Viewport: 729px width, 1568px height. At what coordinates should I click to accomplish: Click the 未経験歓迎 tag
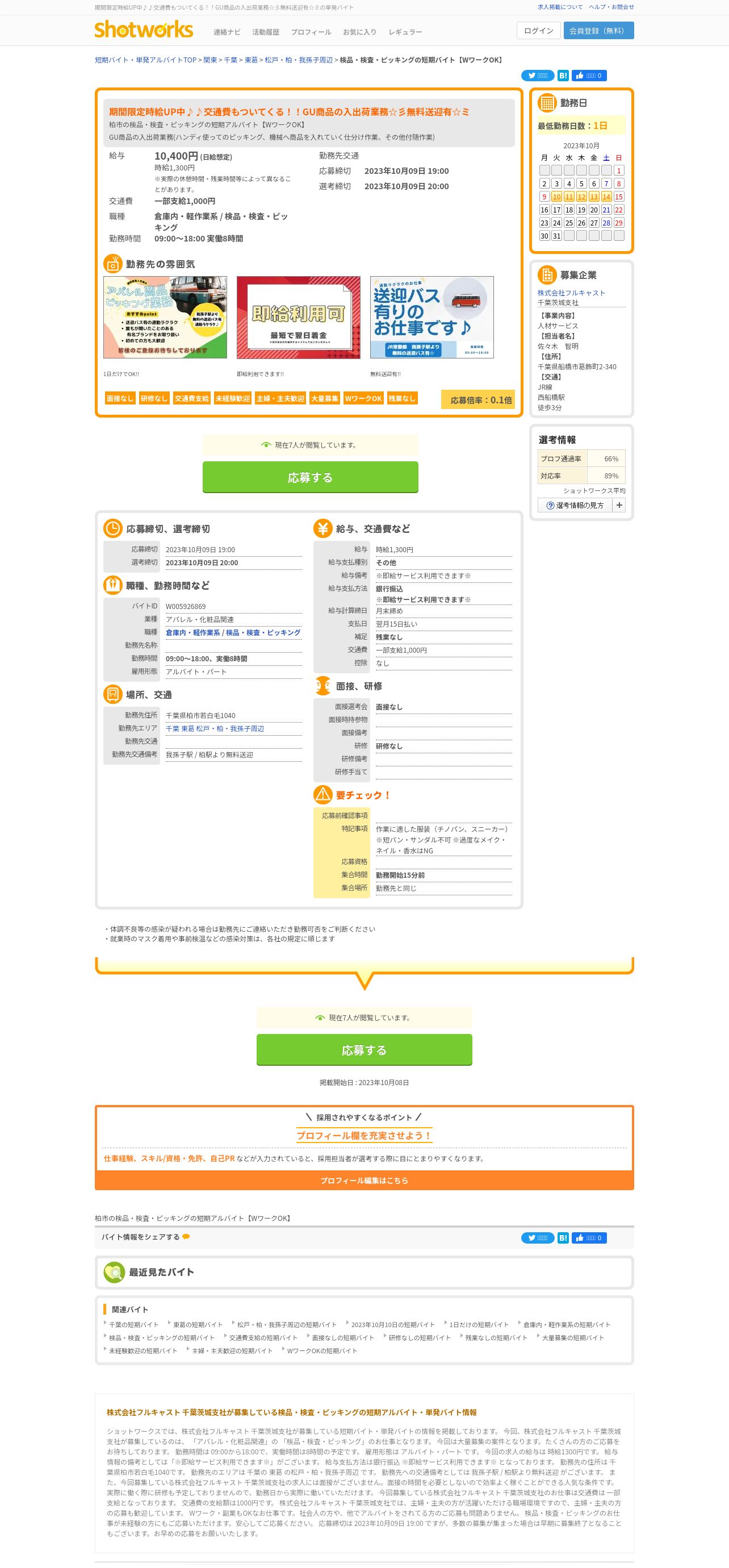point(232,398)
